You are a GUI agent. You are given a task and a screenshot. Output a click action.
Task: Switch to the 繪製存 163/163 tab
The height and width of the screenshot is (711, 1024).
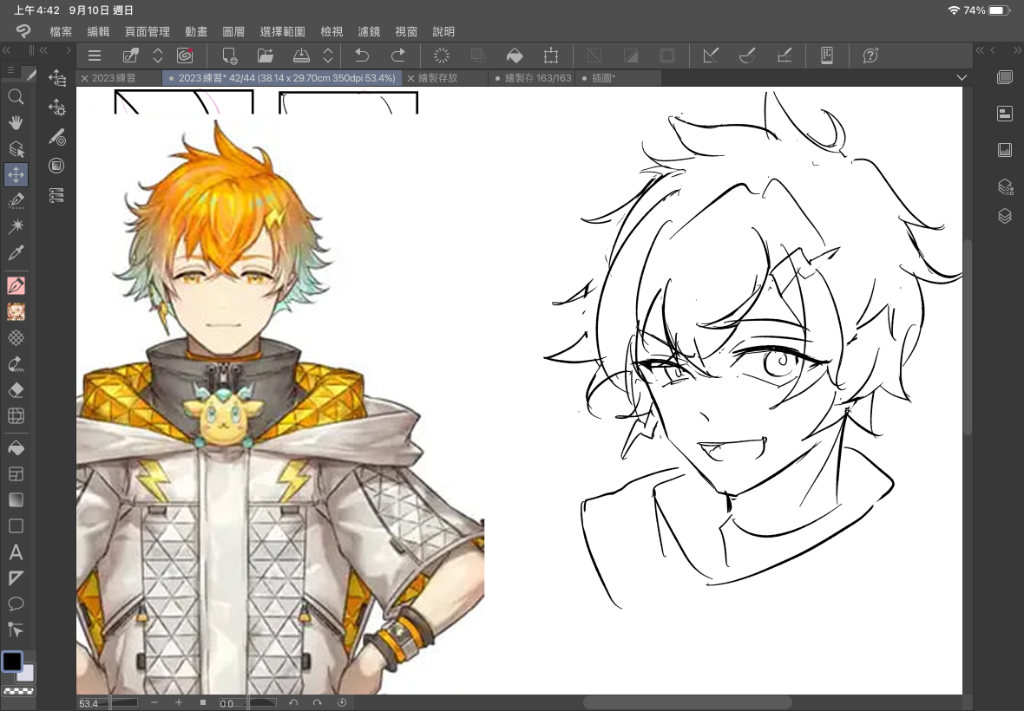533,78
